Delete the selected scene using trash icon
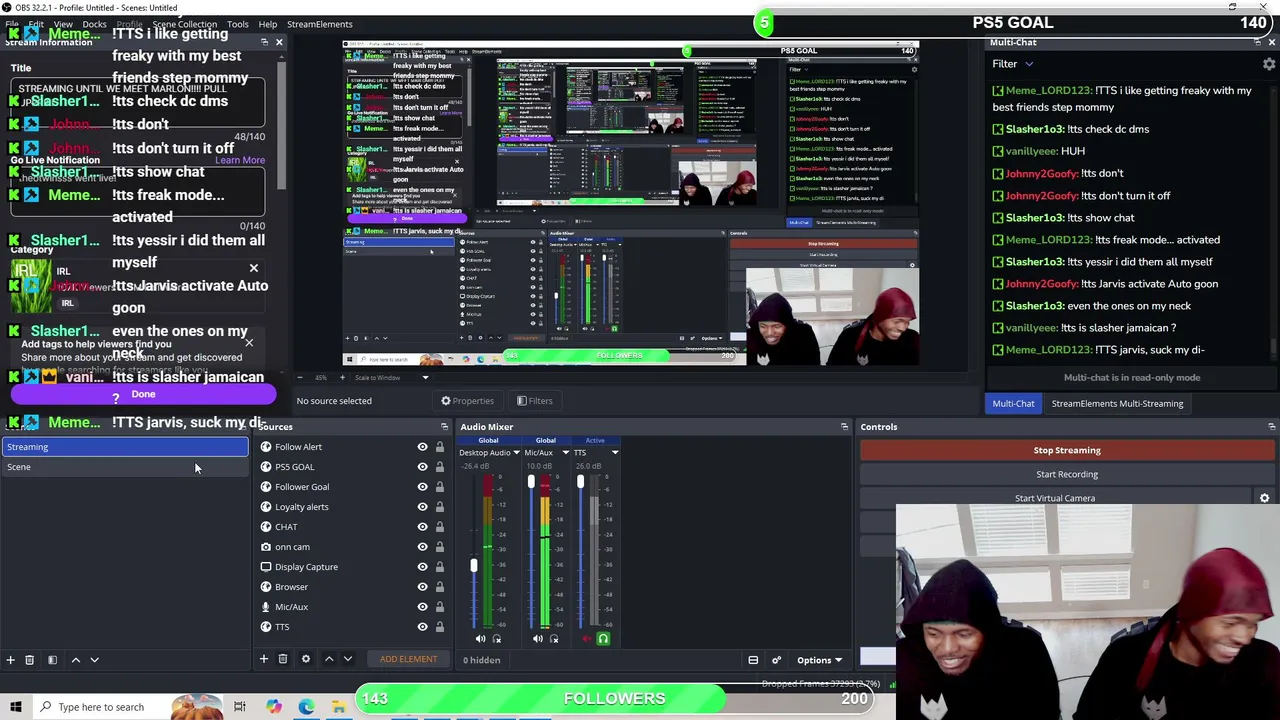The image size is (1280, 720). (x=30, y=660)
